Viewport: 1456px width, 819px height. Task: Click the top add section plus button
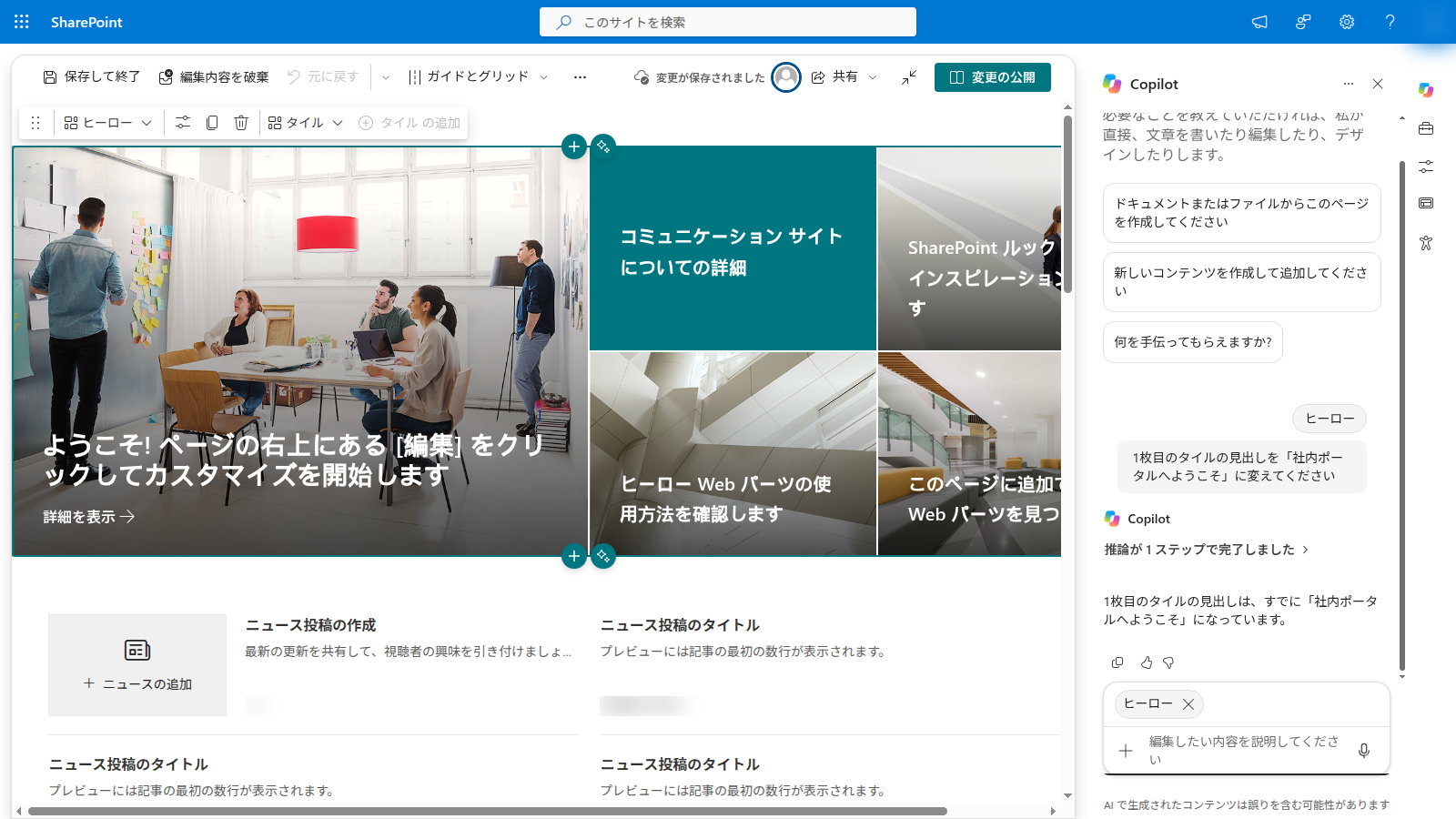pyautogui.click(x=574, y=147)
